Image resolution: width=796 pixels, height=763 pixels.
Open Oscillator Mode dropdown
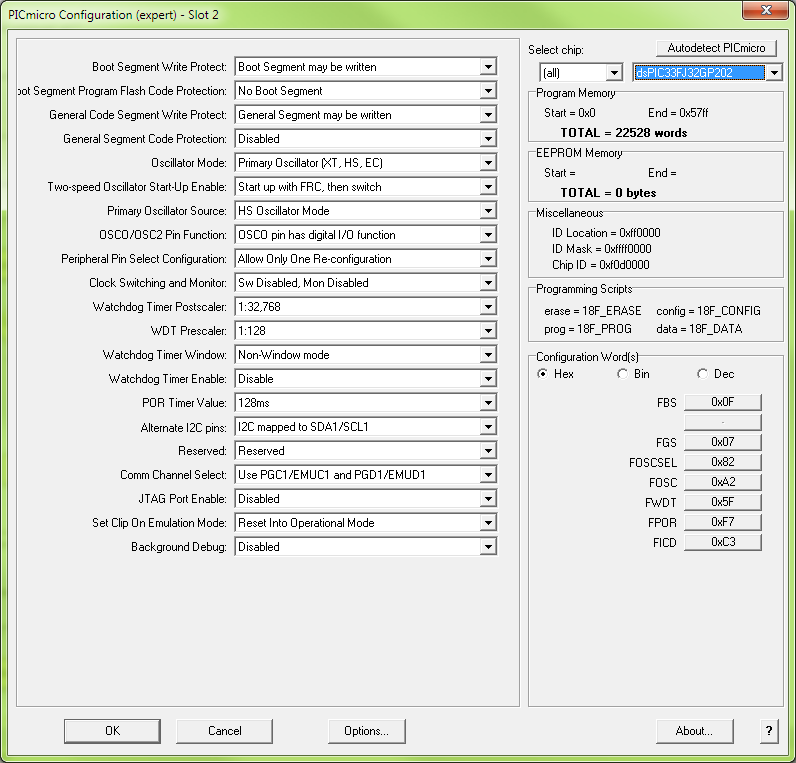tap(488, 163)
